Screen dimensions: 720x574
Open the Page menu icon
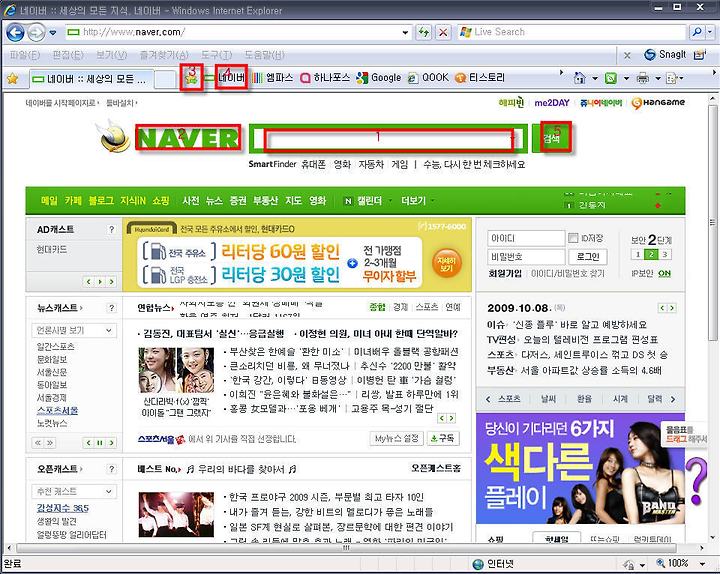pyautogui.click(x=671, y=79)
